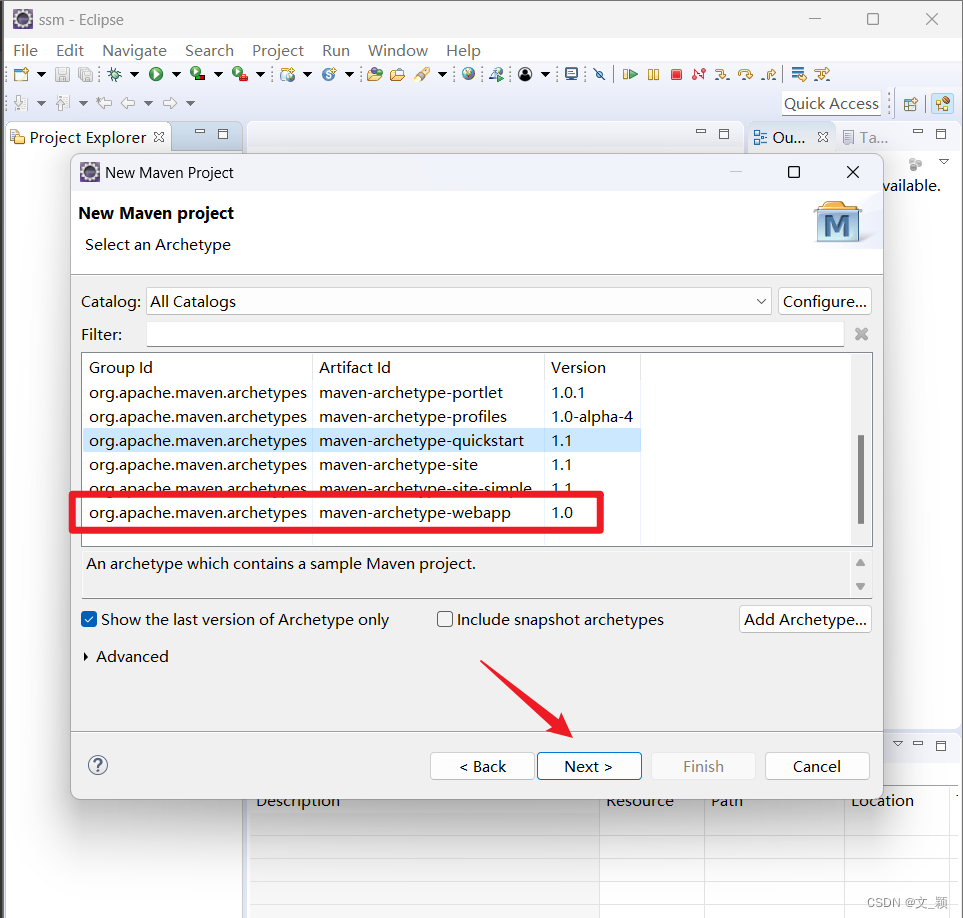Image resolution: width=963 pixels, height=918 pixels.
Task: Select the Open Perspective icon
Action: [x=910, y=103]
